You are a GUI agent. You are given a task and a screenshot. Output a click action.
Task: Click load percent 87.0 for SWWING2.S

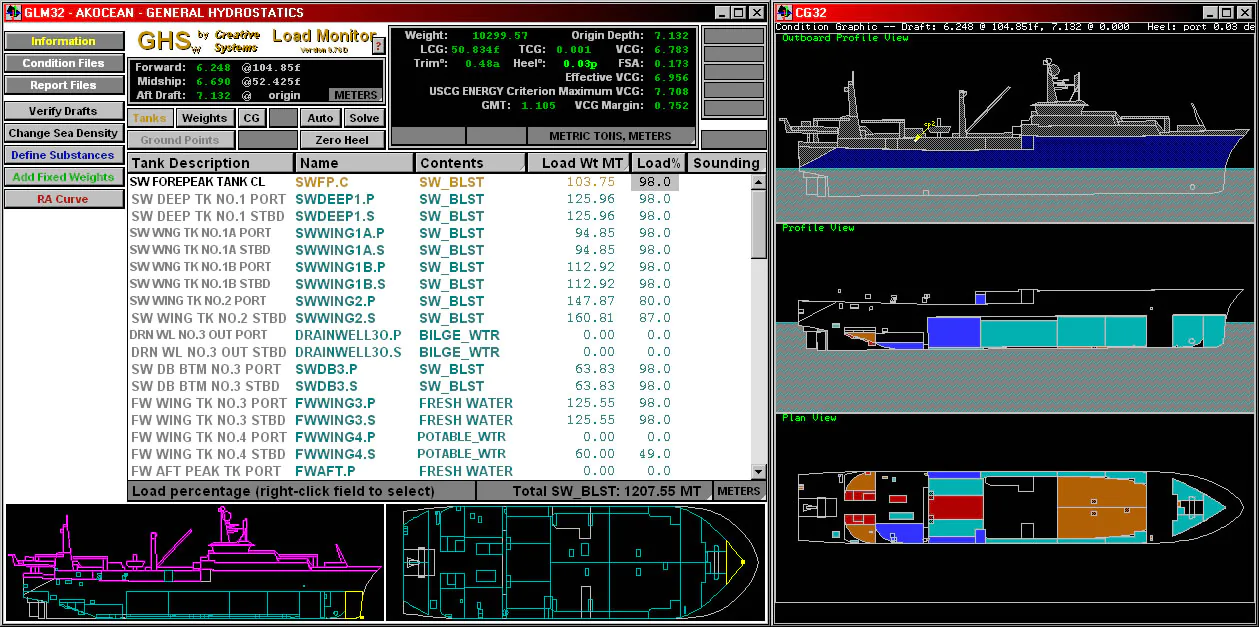[x=655, y=318]
